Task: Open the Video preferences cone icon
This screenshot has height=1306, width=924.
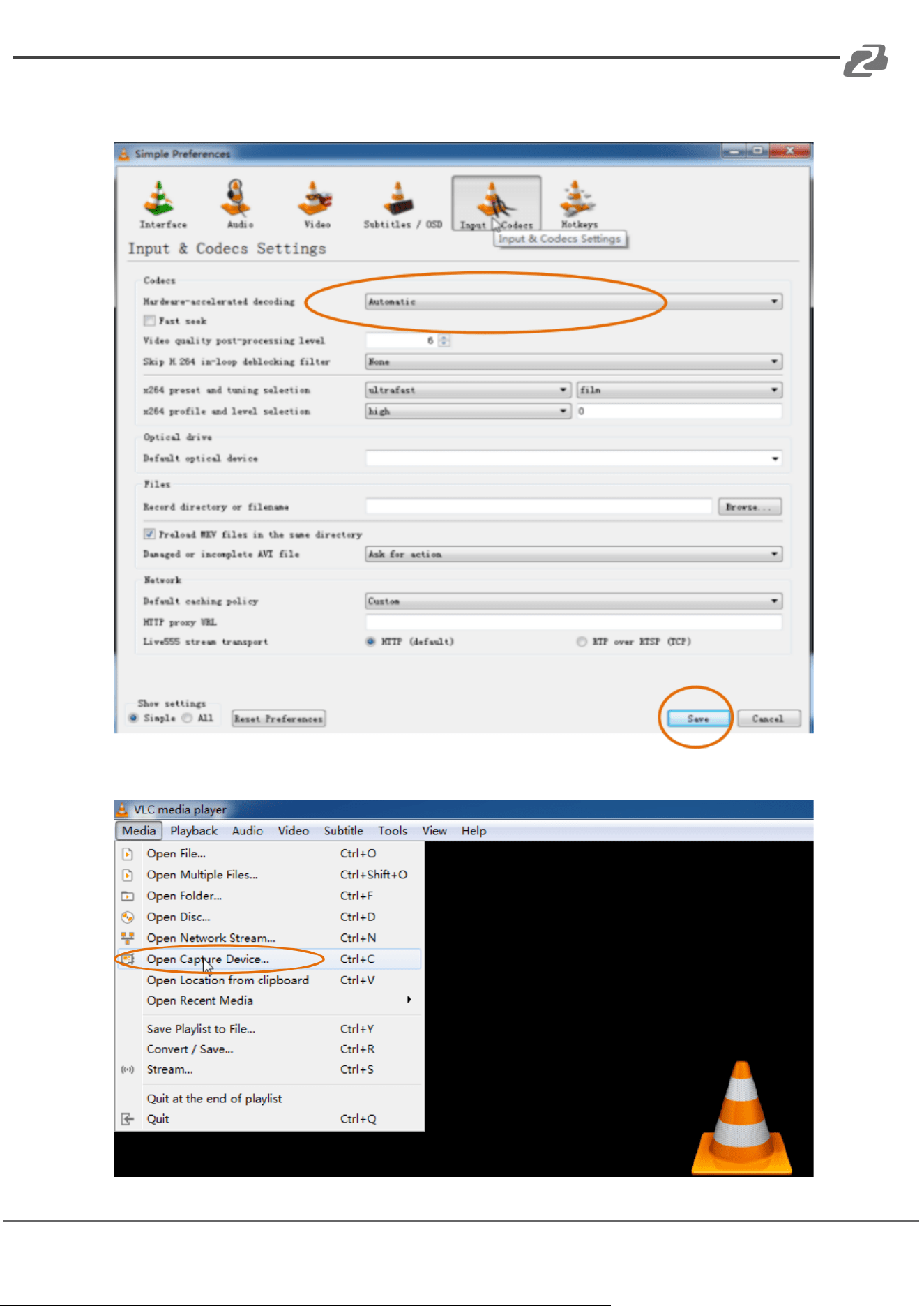Action: pyautogui.click(x=315, y=199)
